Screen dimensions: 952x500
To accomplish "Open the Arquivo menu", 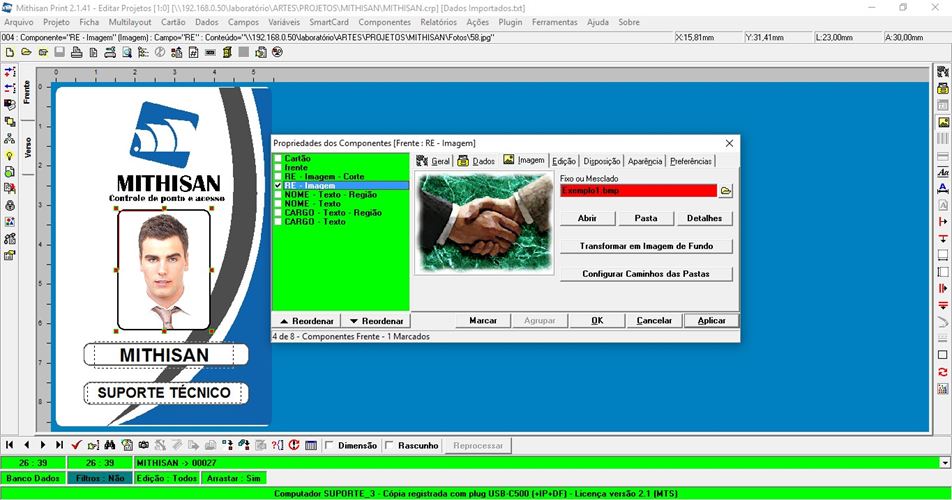I will (x=19, y=22).
